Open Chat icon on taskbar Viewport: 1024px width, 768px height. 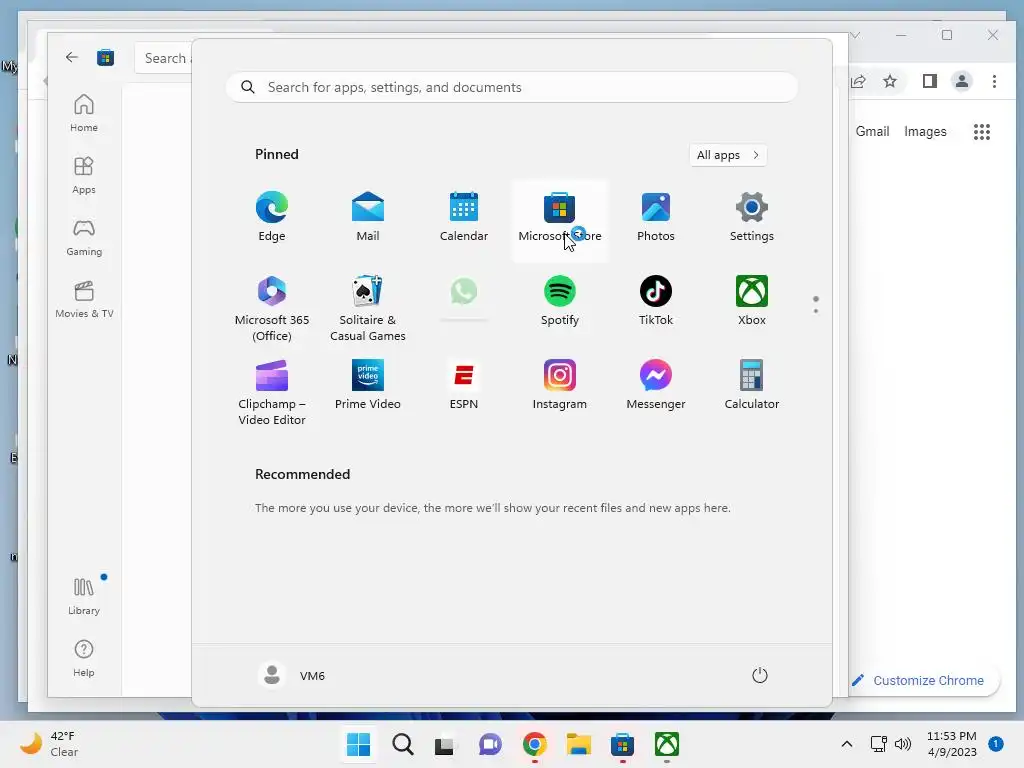(490, 744)
